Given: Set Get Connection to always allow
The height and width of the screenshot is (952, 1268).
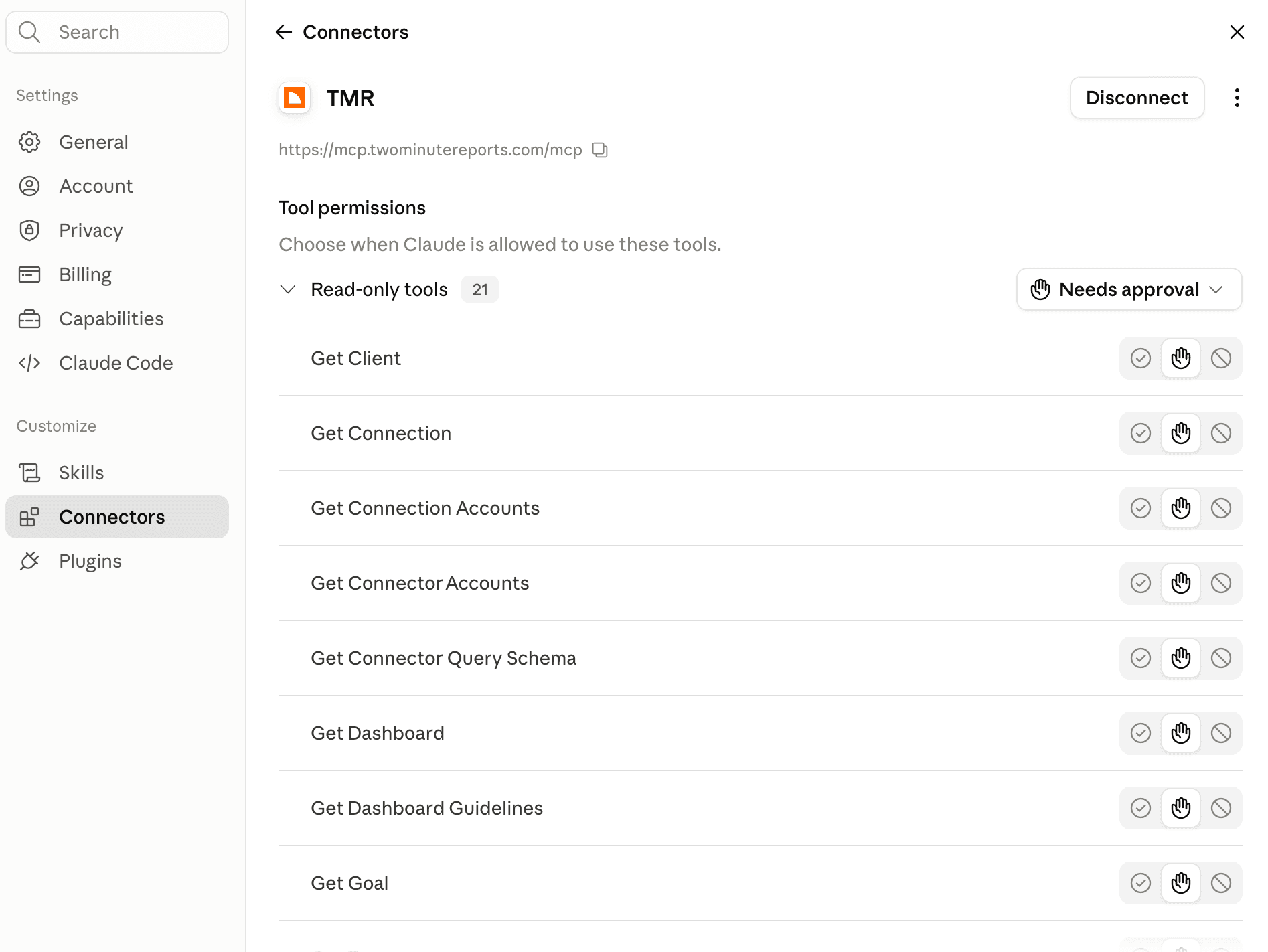Looking at the screenshot, I should [x=1140, y=433].
